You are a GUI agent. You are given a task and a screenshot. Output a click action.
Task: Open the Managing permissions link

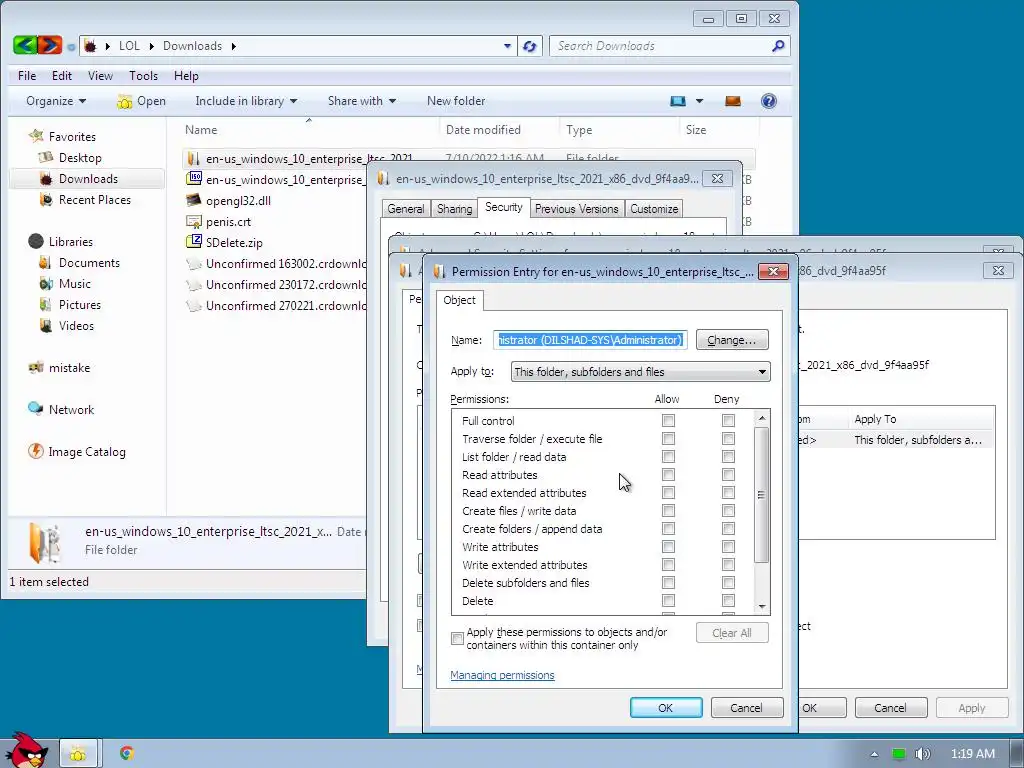pos(502,675)
